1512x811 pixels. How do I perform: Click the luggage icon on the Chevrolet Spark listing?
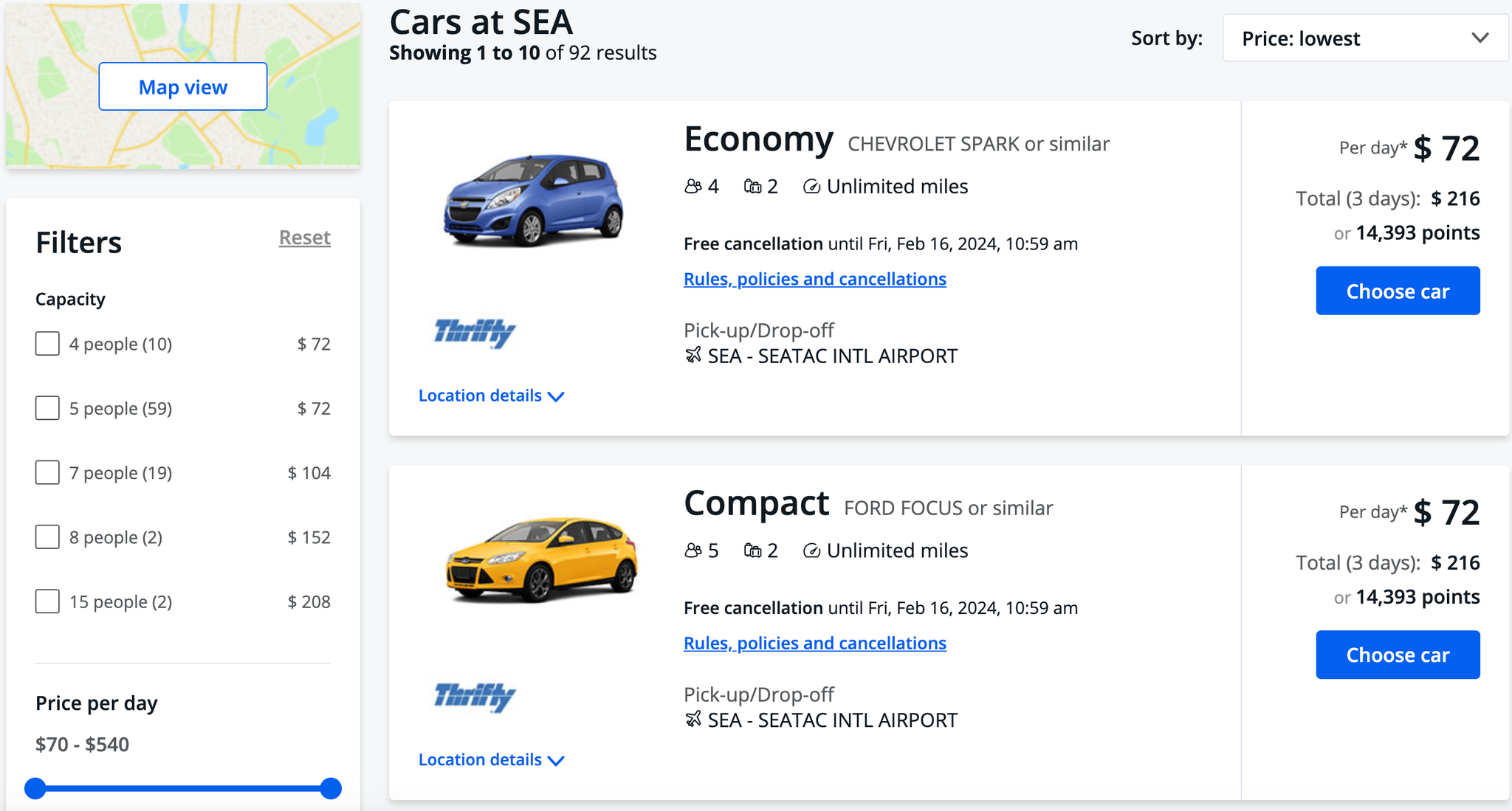tap(754, 186)
